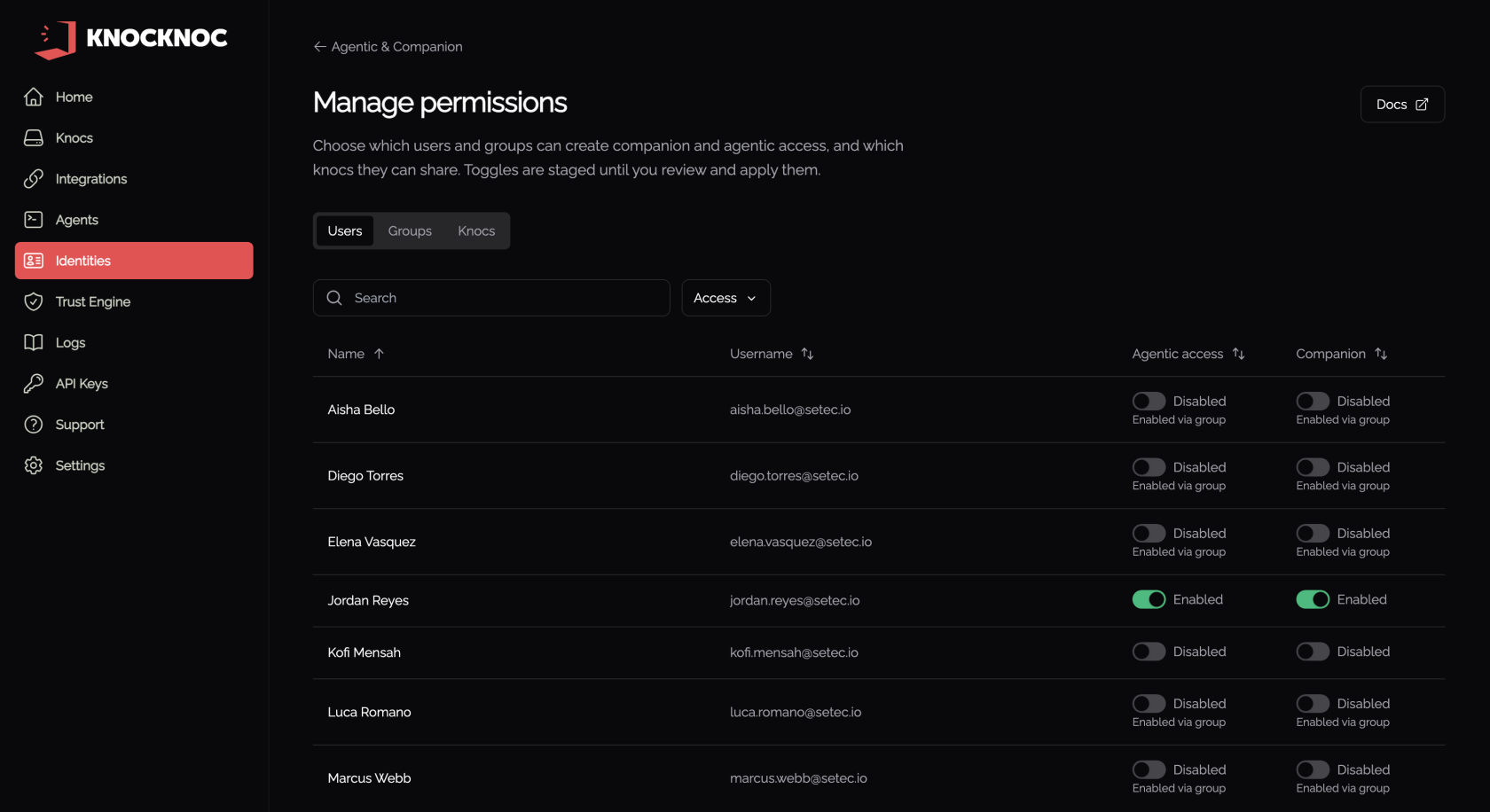Click the Logs book icon
1490x812 pixels.
tap(34, 342)
